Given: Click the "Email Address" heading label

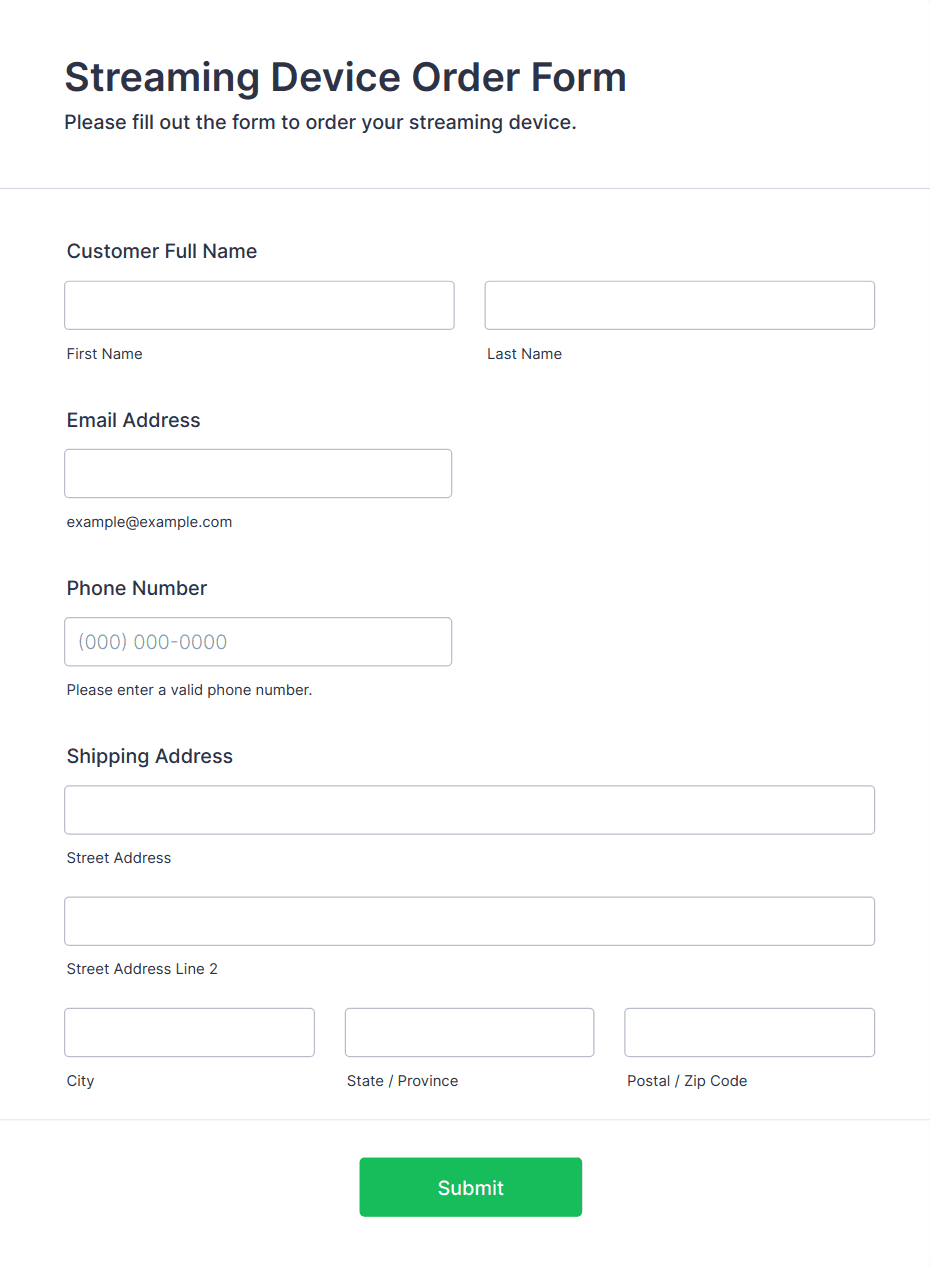Looking at the screenshot, I should point(134,420).
